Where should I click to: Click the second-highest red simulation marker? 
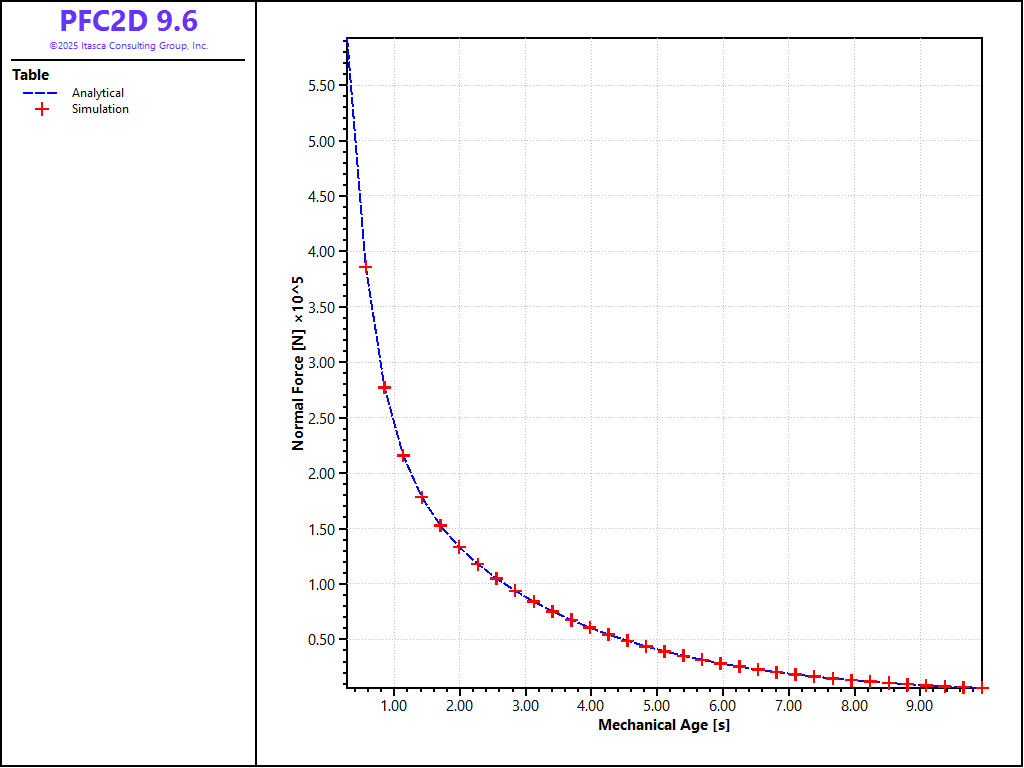click(384, 388)
